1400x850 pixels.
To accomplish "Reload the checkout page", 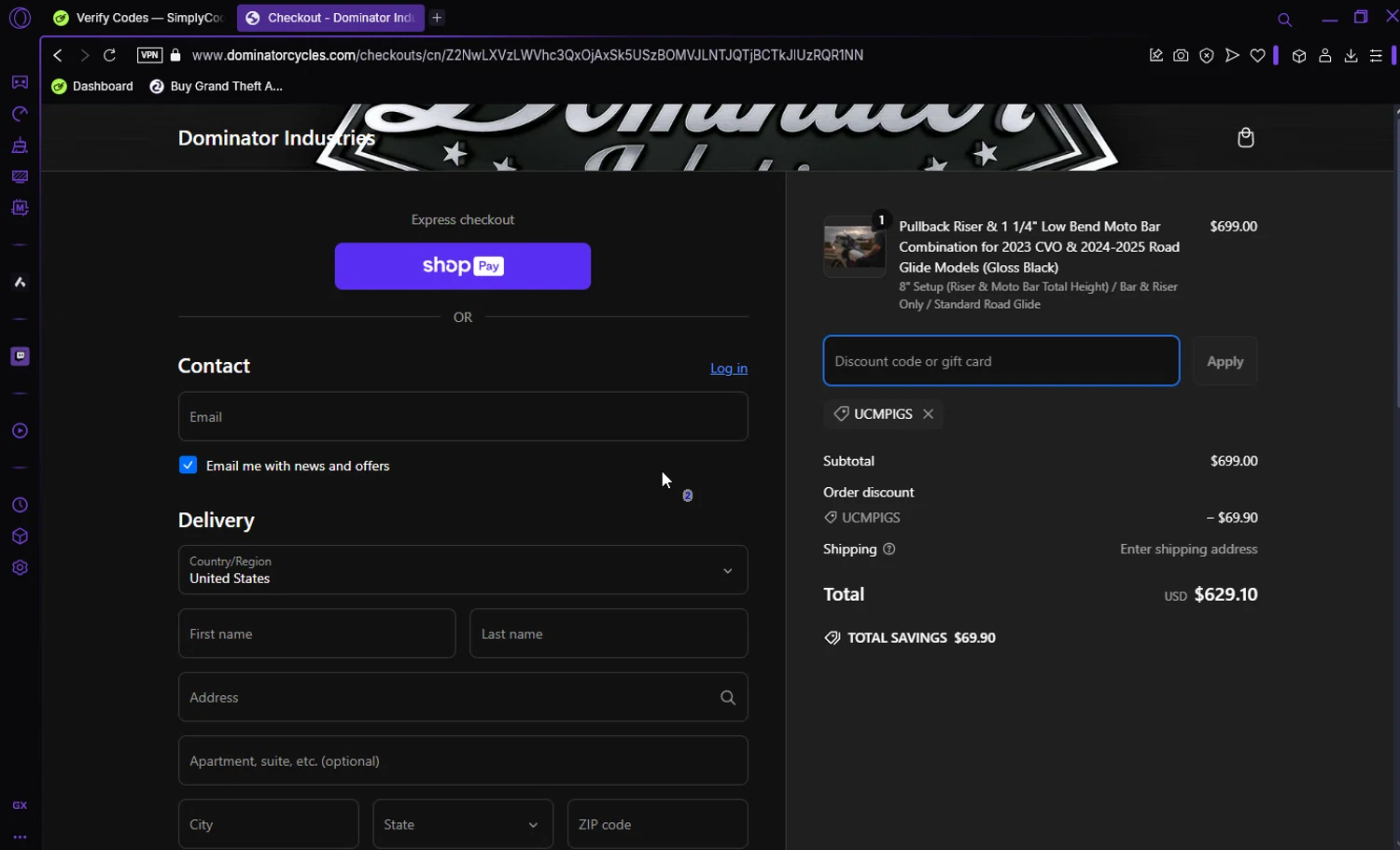I will click(x=109, y=55).
